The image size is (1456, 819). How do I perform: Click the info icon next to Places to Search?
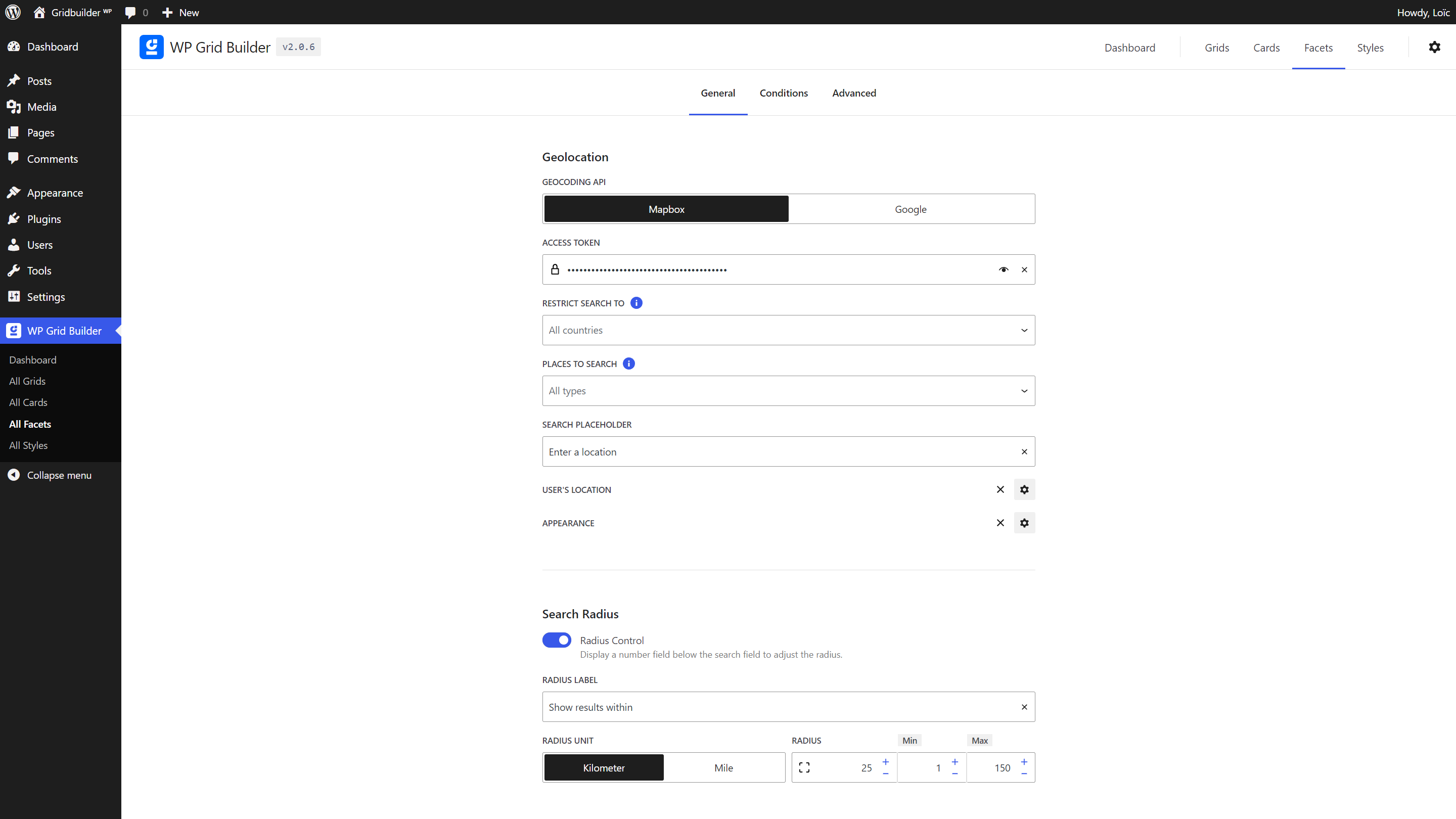628,363
